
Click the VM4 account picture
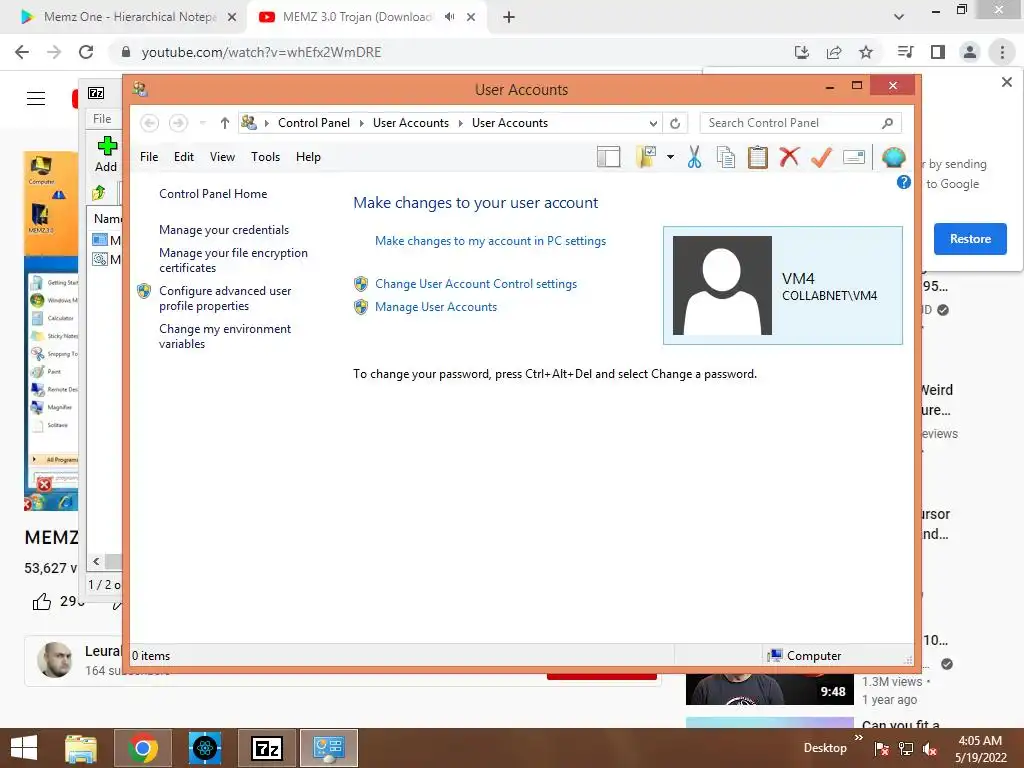click(x=722, y=285)
